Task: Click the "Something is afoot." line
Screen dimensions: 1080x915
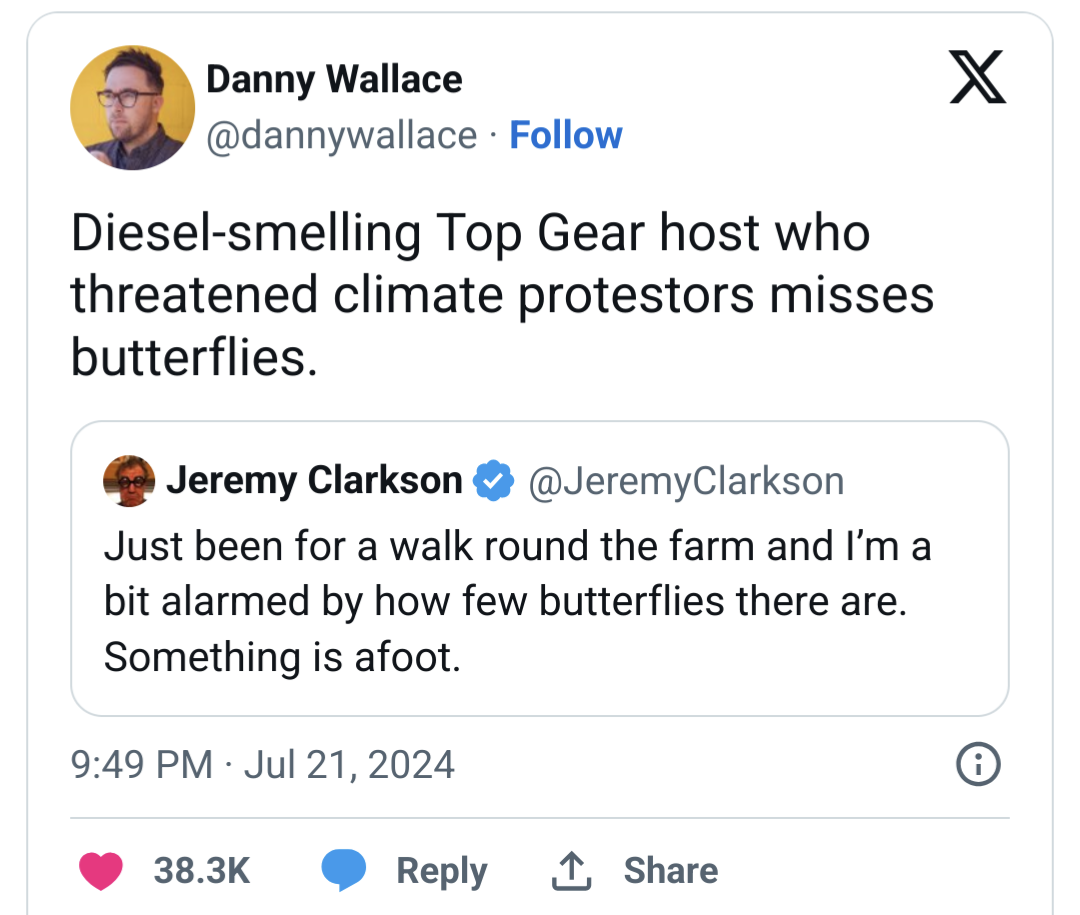Action: point(282,657)
